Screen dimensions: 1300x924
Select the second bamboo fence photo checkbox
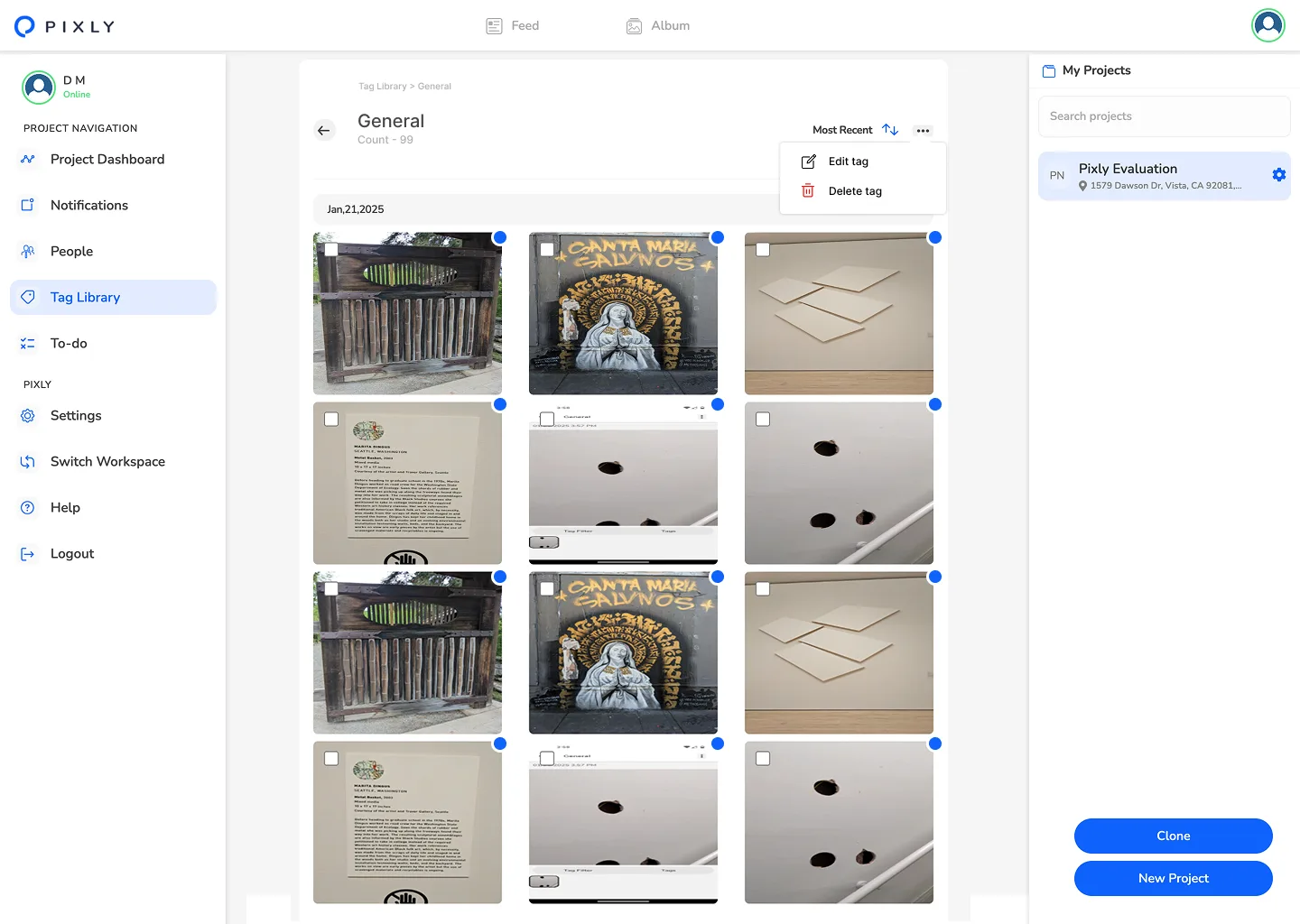[x=331, y=589]
